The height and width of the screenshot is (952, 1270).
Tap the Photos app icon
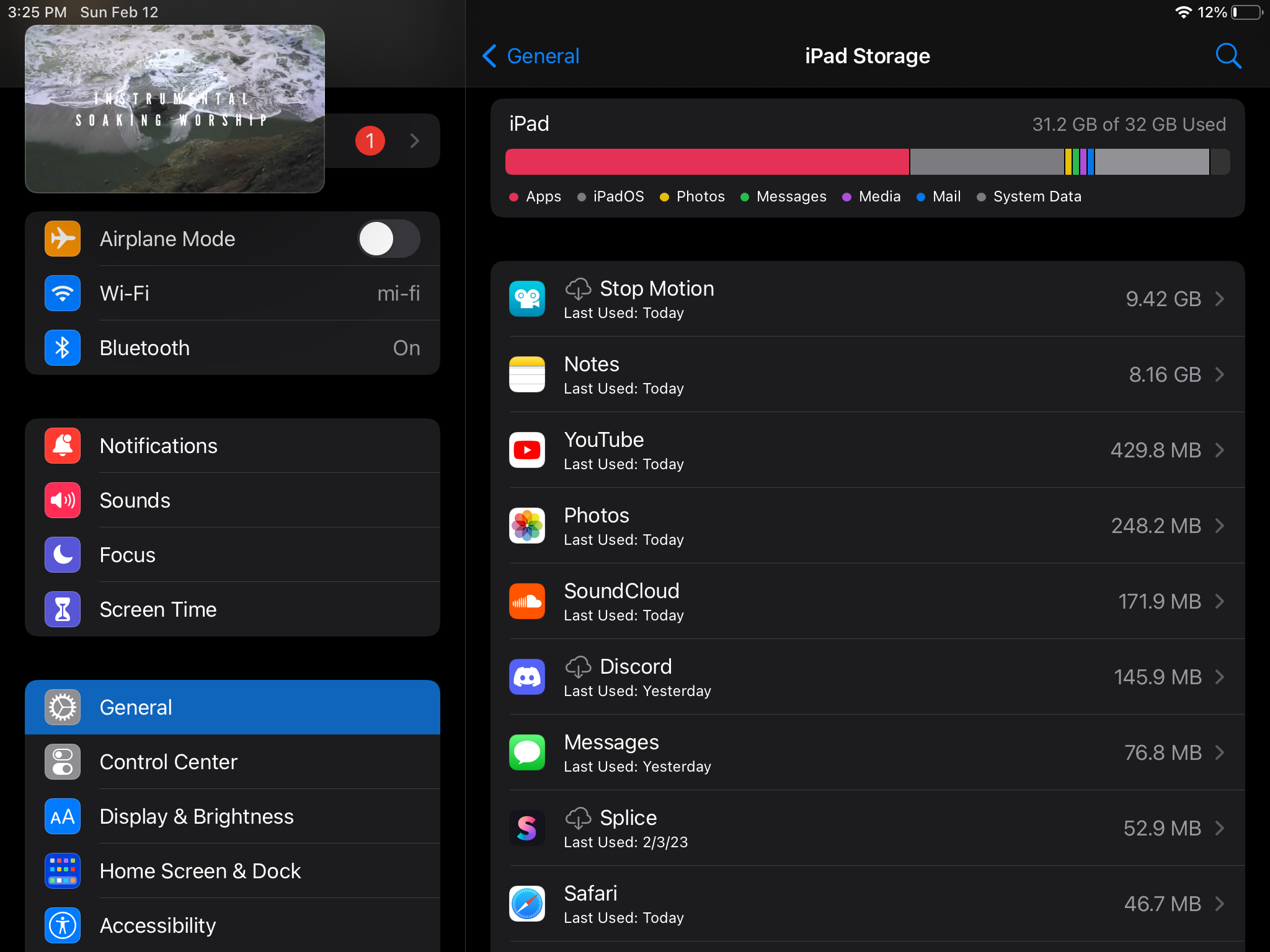point(527,526)
